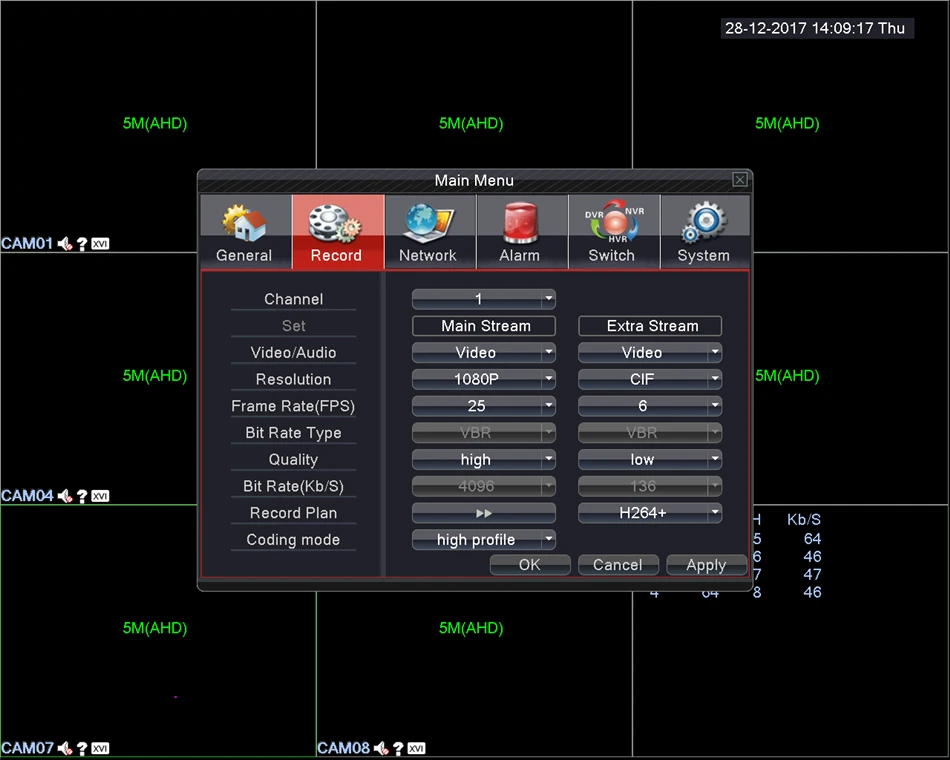Apply the record settings
This screenshot has height=760, width=950.
click(x=706, y=565)
